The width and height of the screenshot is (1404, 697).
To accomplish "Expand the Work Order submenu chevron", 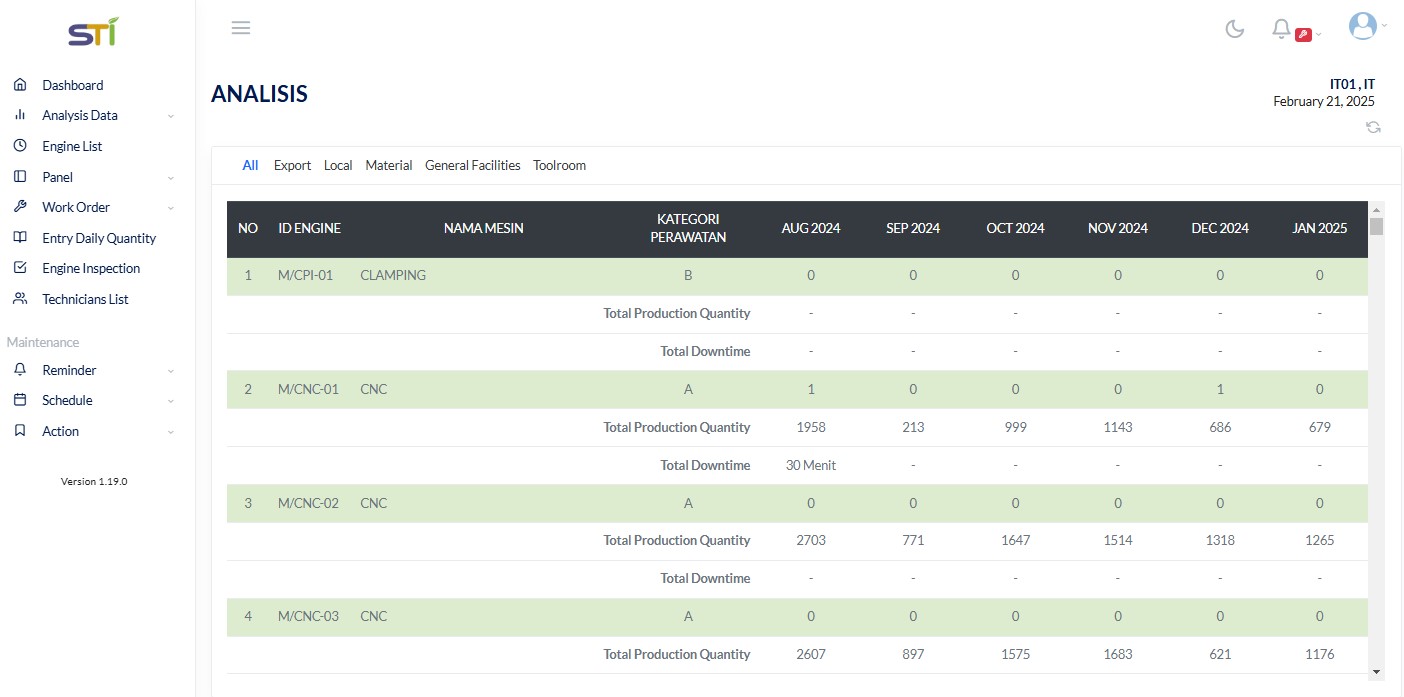I will pyautogui.click(x=171, y=208).
